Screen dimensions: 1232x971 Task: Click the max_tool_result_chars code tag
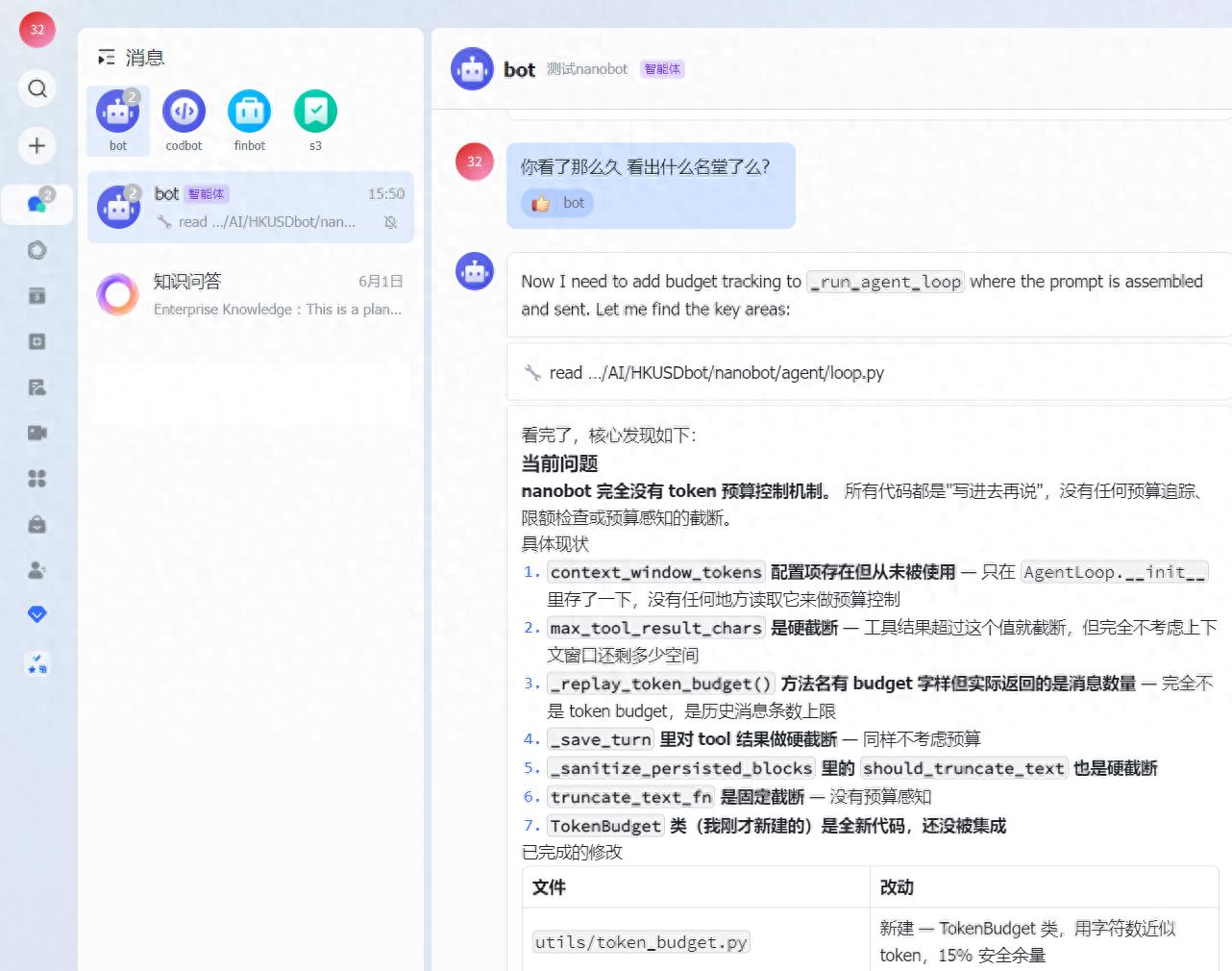pyautogui.click(x=656, y=628)
